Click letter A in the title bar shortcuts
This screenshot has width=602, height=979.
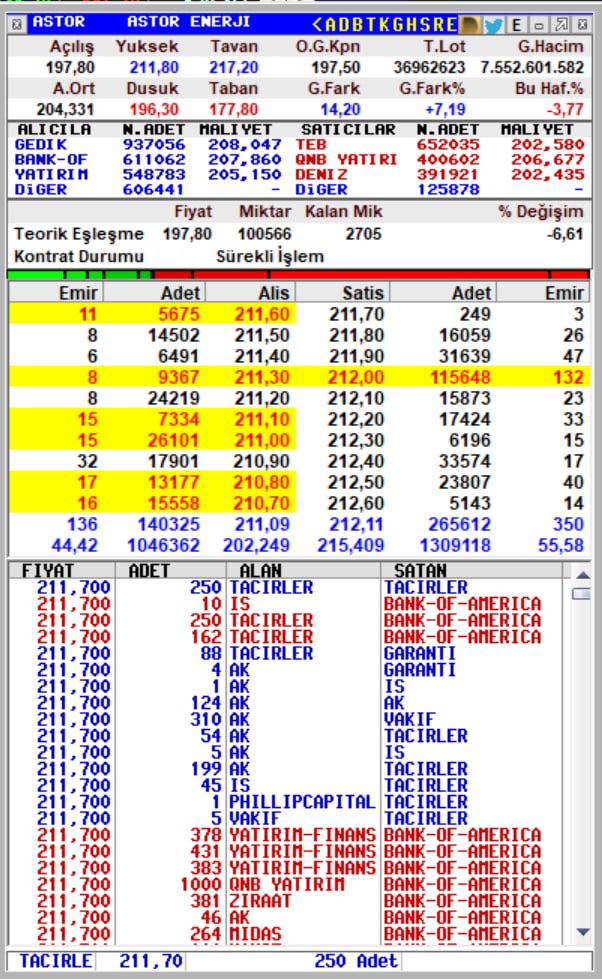pyautogui.click(x=332, y=25)
